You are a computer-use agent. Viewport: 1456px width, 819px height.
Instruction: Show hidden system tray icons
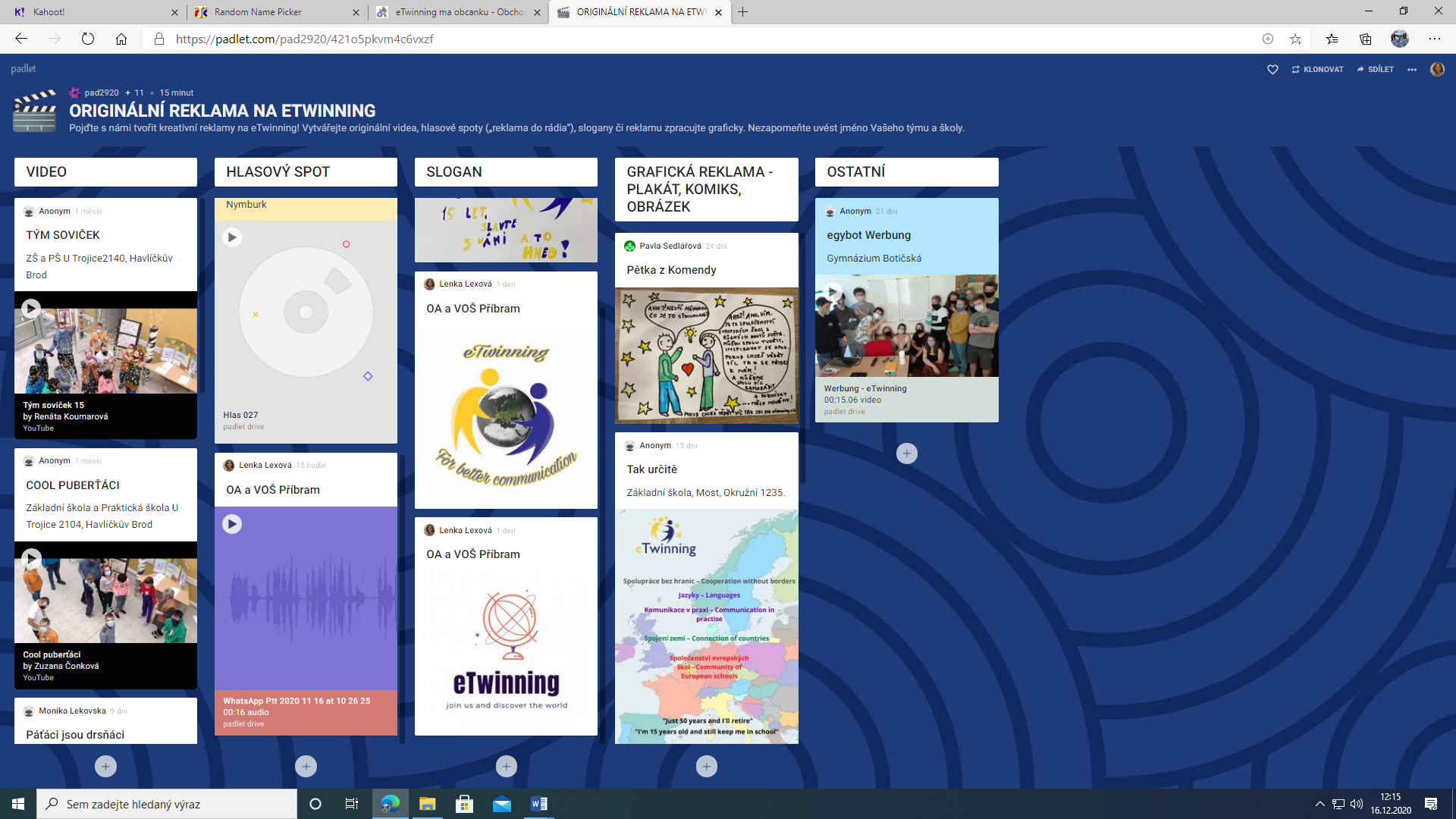click(x=1320, y=804)
